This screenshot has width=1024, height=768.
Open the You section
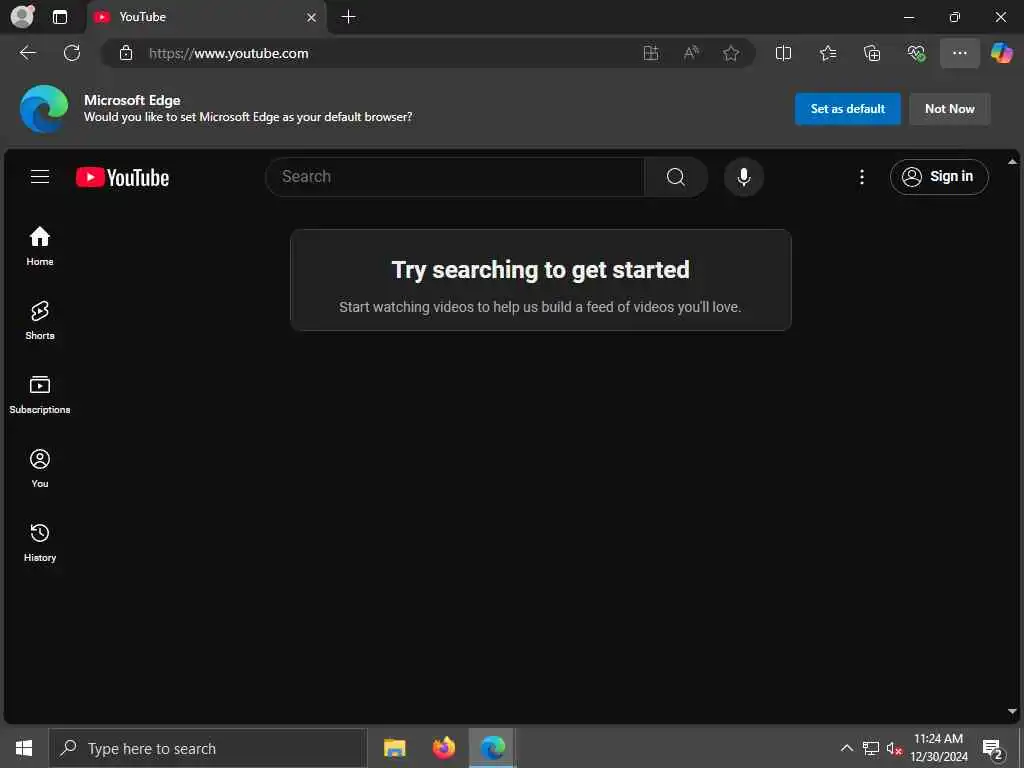click(x=40, y=468)
